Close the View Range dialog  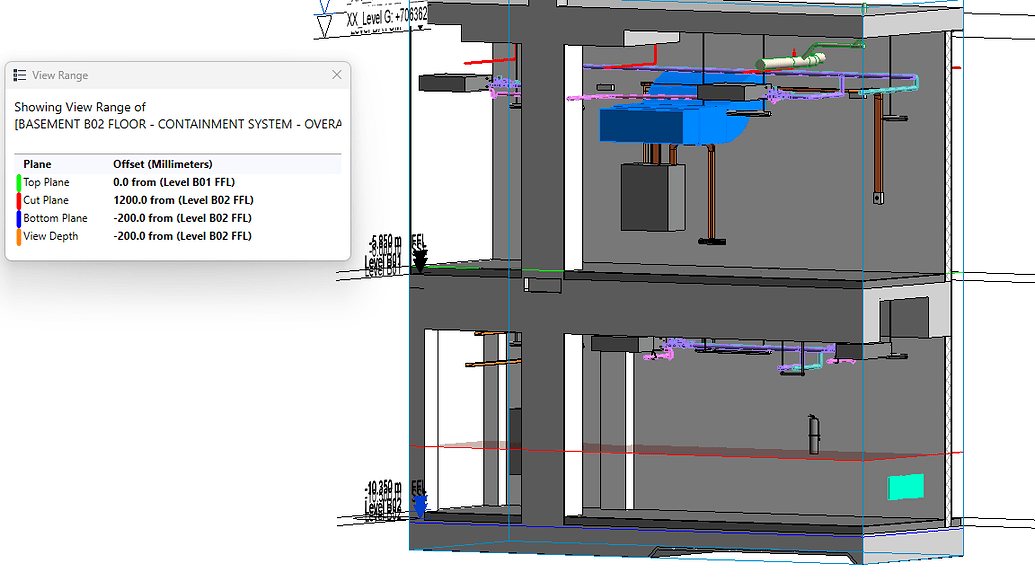pos(337,74)
